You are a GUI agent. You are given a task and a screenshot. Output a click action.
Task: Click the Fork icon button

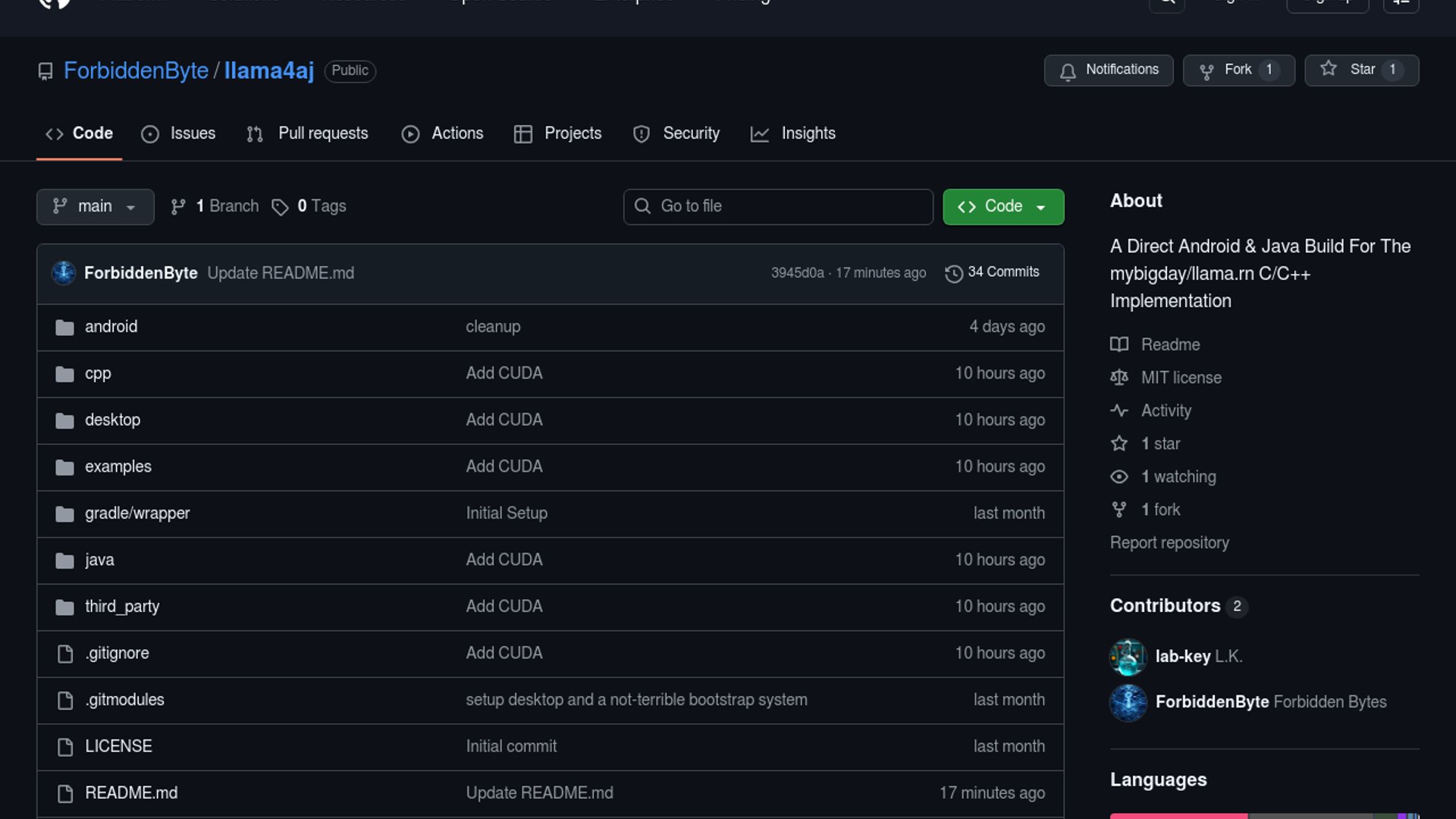click(x=1207, y=71)
